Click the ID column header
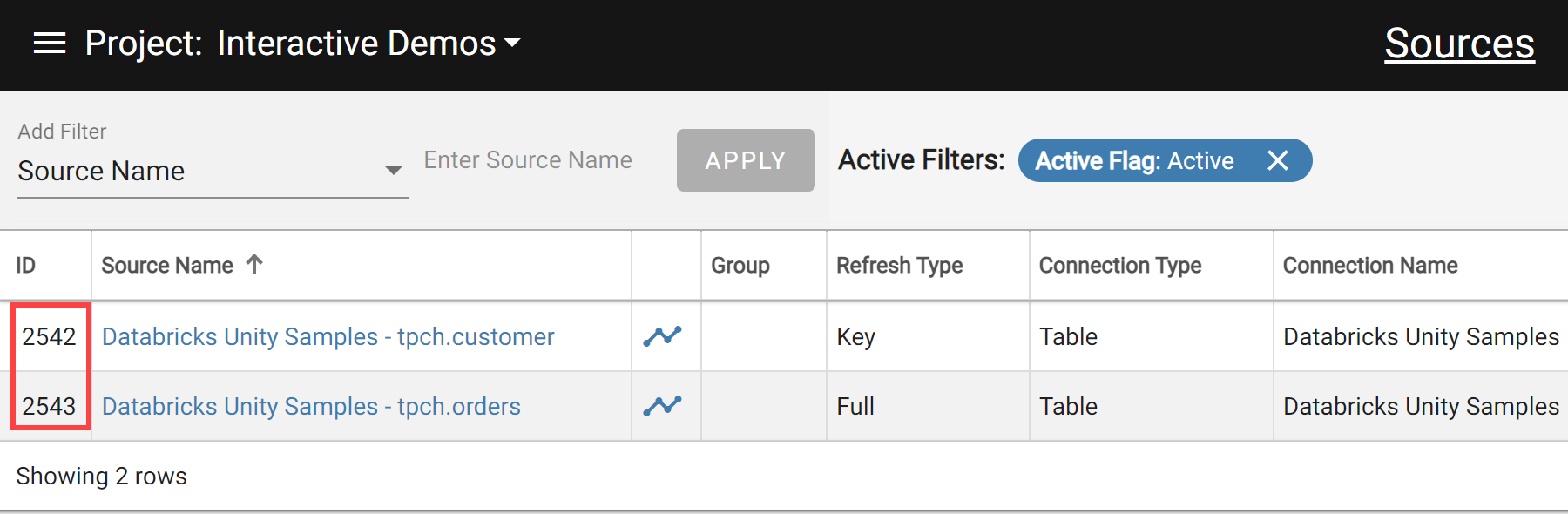Viewport: 1568px width, 514px height. [x=26, y=265]
